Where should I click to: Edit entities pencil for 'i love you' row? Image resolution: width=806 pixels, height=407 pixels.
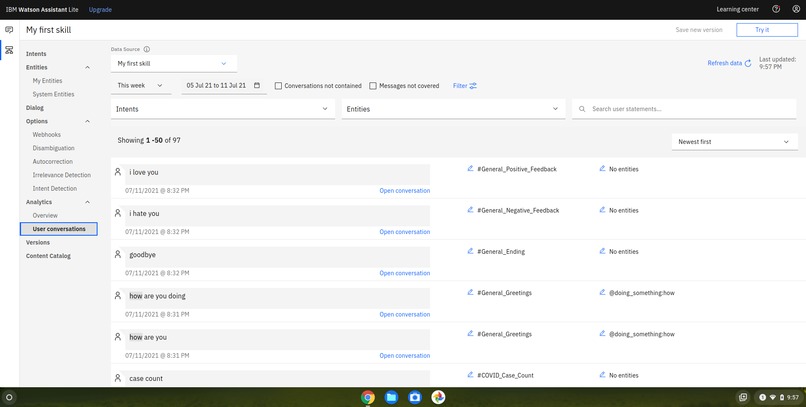point(602,168)
